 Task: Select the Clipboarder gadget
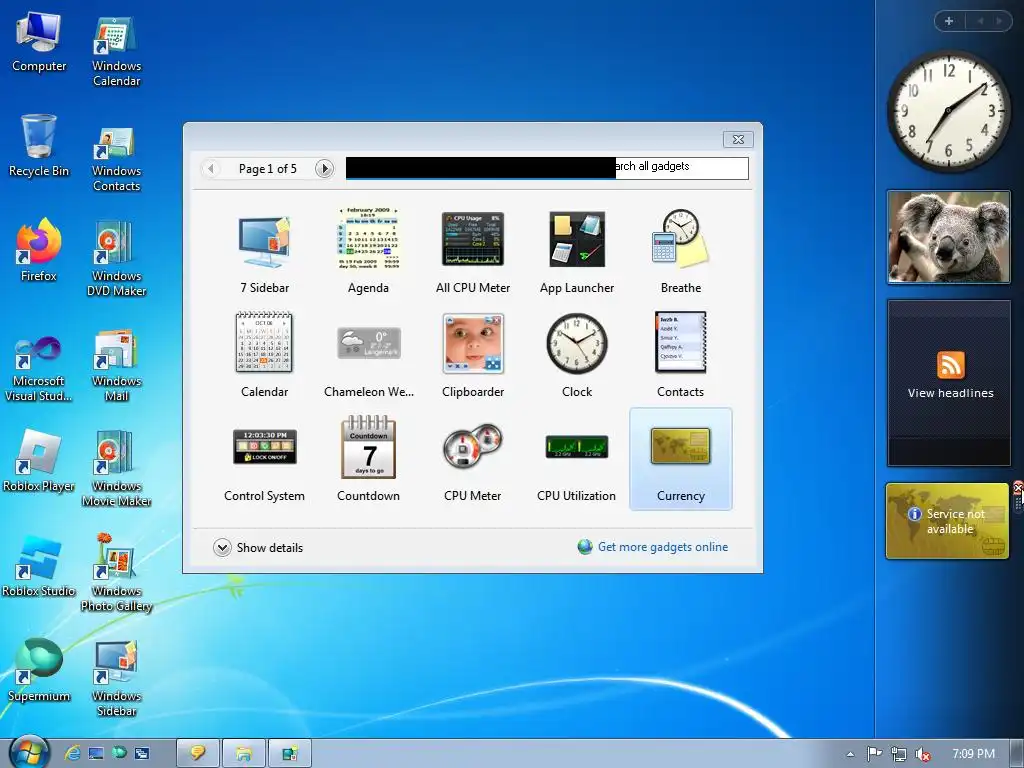tap(473, 355)
